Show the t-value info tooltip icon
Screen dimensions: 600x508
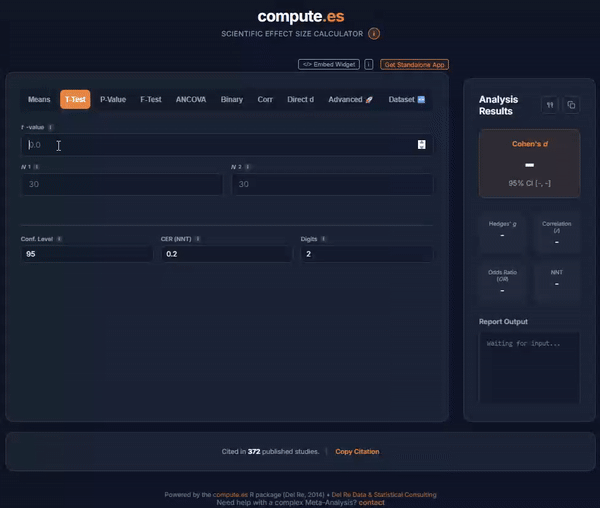click(51, 127)
